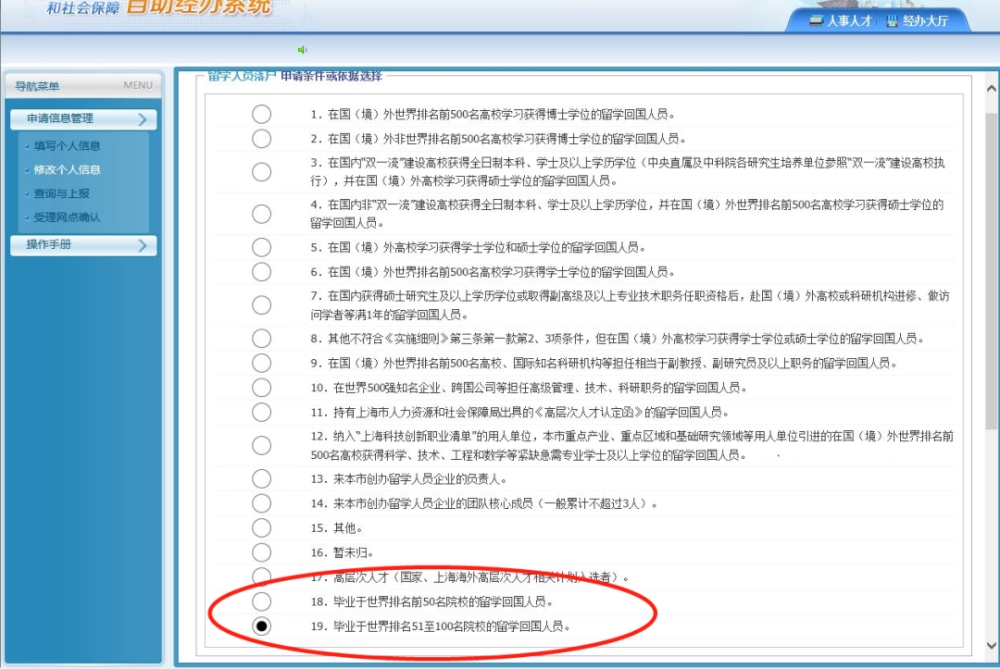This screenshot has height=669, width=1000.
Task: Select option 6 top 500 学士学位 radio
Action: click(x=261, y=272)
